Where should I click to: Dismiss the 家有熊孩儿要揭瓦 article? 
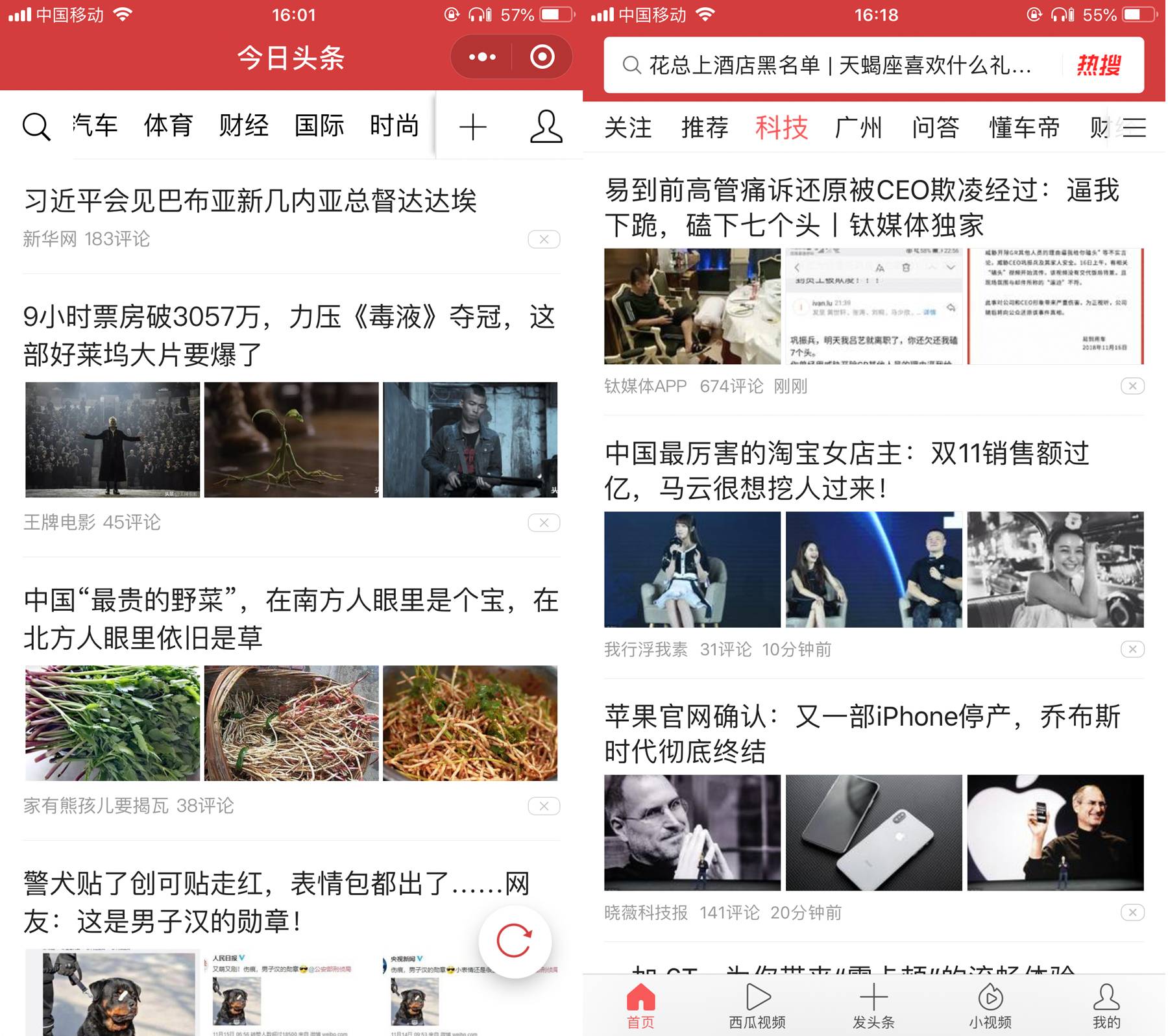coord(544,806)
